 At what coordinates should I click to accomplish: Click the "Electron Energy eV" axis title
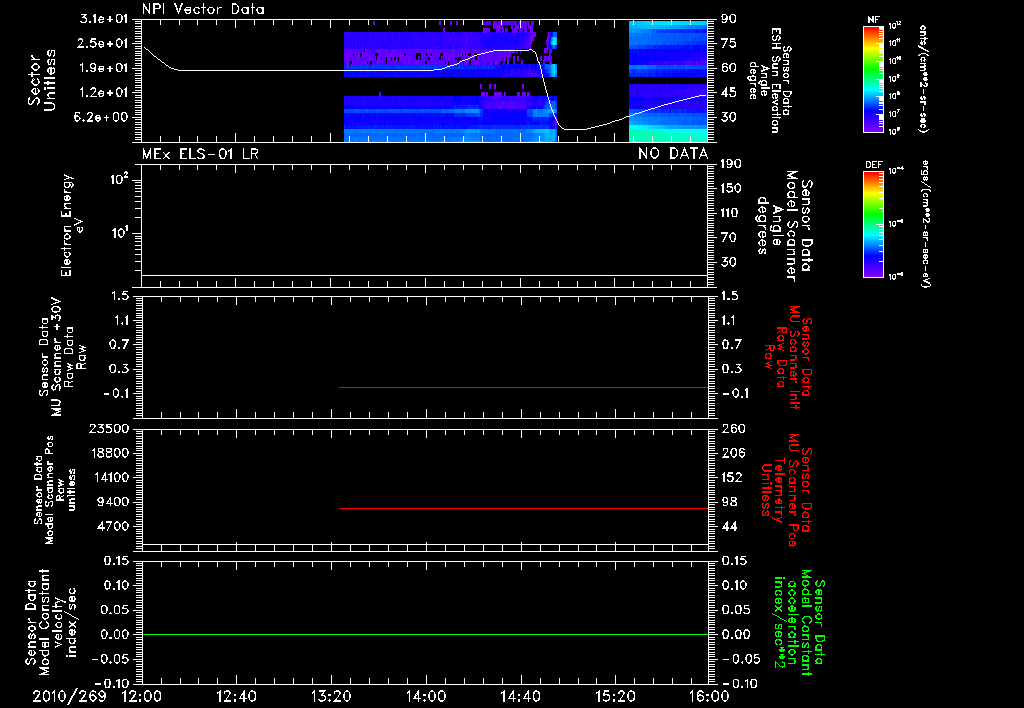coord(71,225)
